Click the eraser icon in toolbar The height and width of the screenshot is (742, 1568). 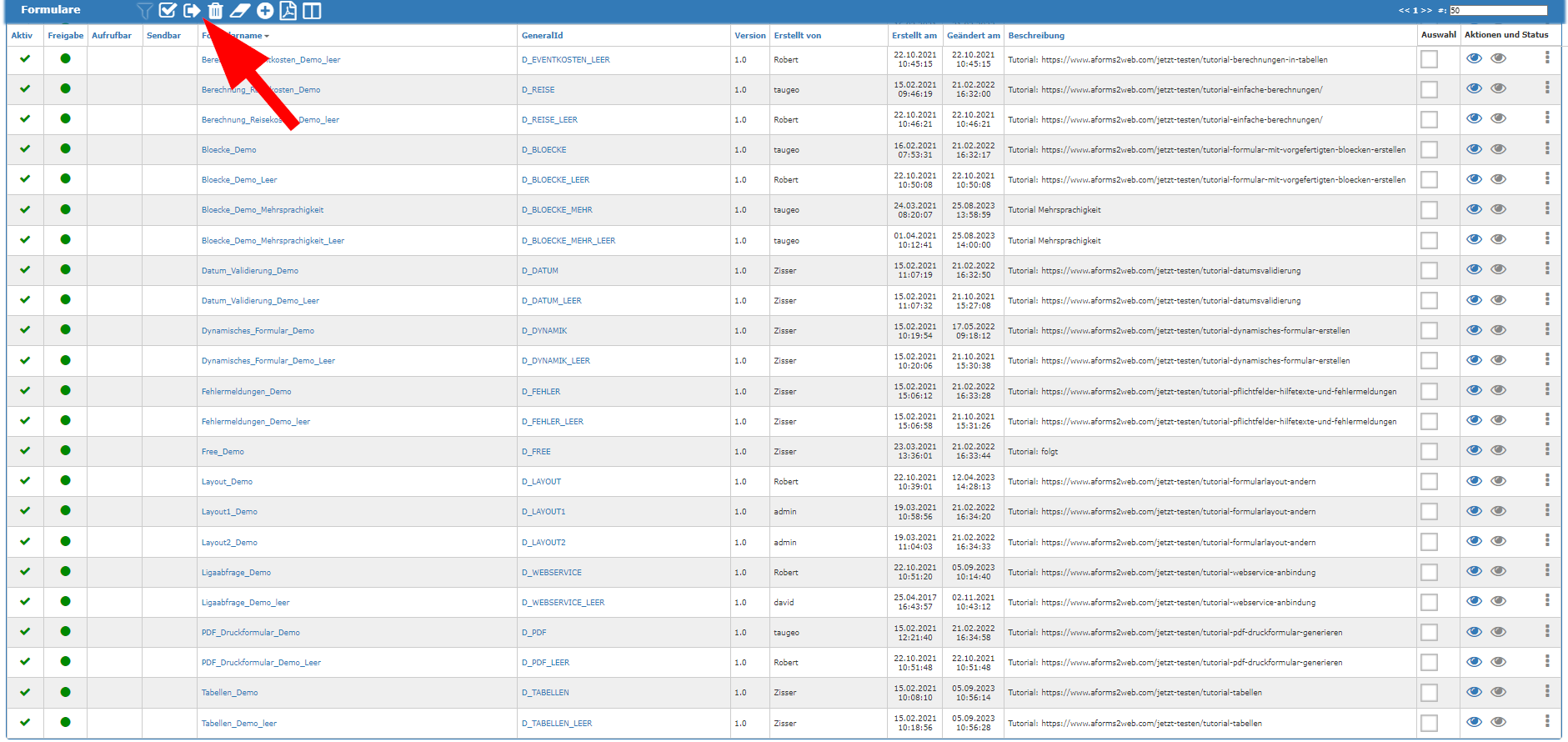pos(240,11)
